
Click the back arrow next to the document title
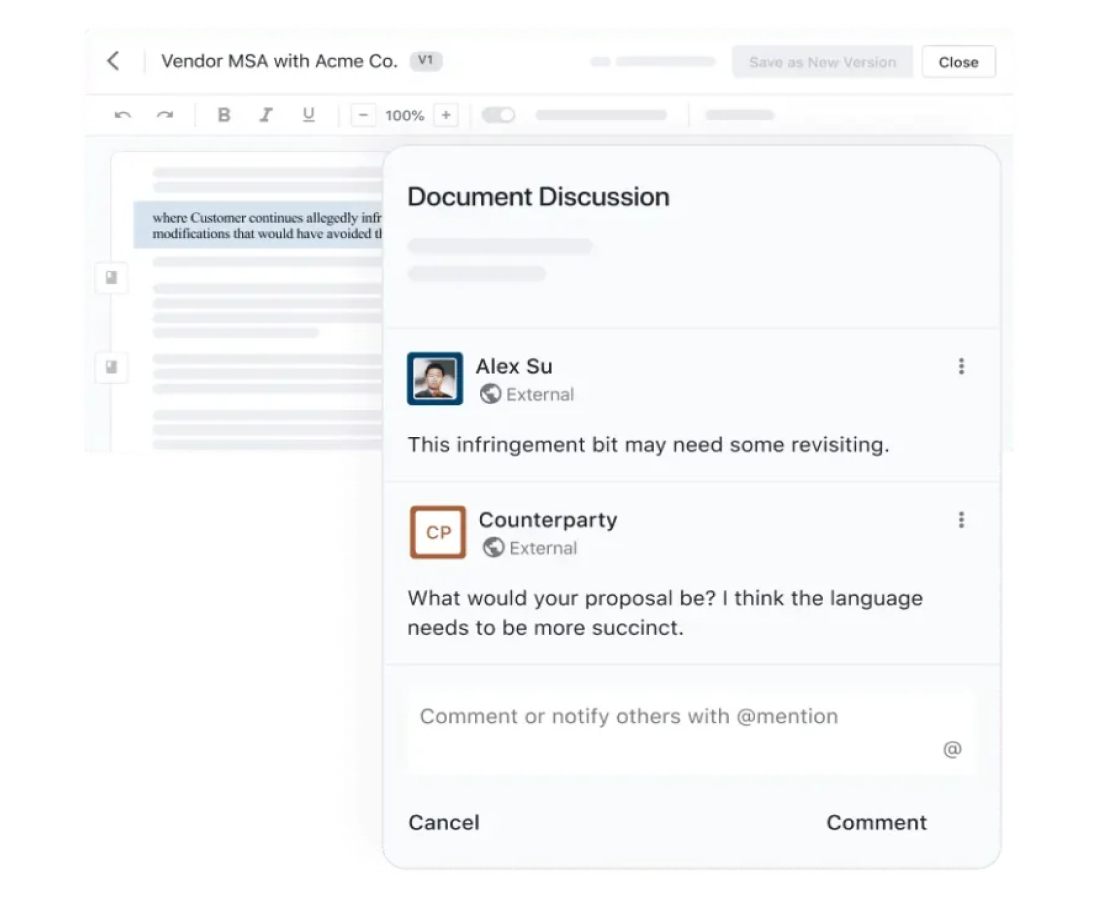[x=113, y=61]
